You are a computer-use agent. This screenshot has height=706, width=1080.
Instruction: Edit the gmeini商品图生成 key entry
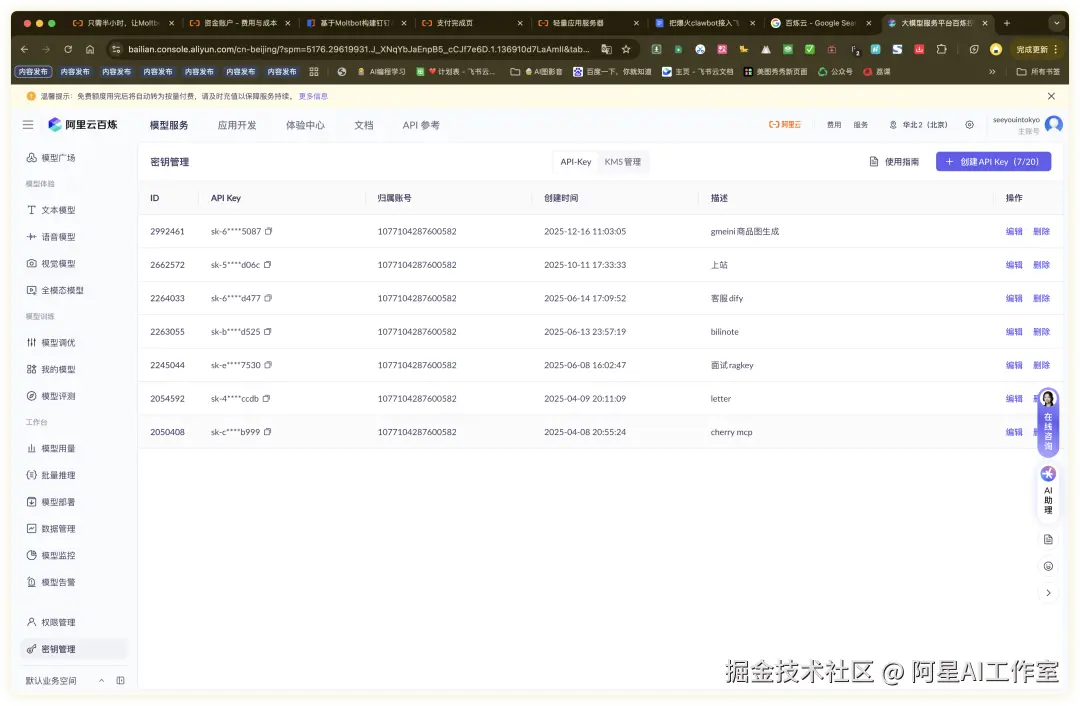pos(1013,231)
